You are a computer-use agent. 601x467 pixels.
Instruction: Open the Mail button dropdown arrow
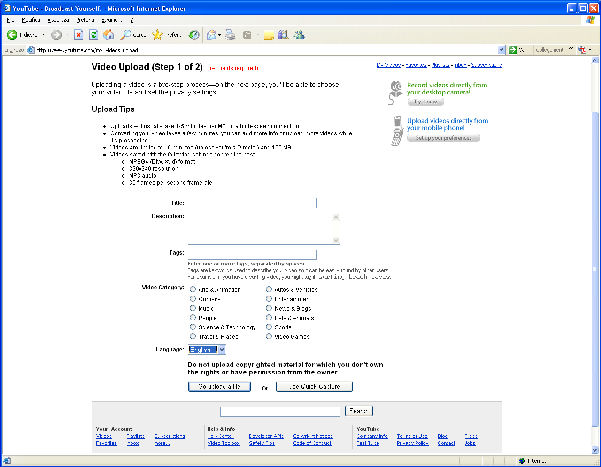tap(219, 35)
